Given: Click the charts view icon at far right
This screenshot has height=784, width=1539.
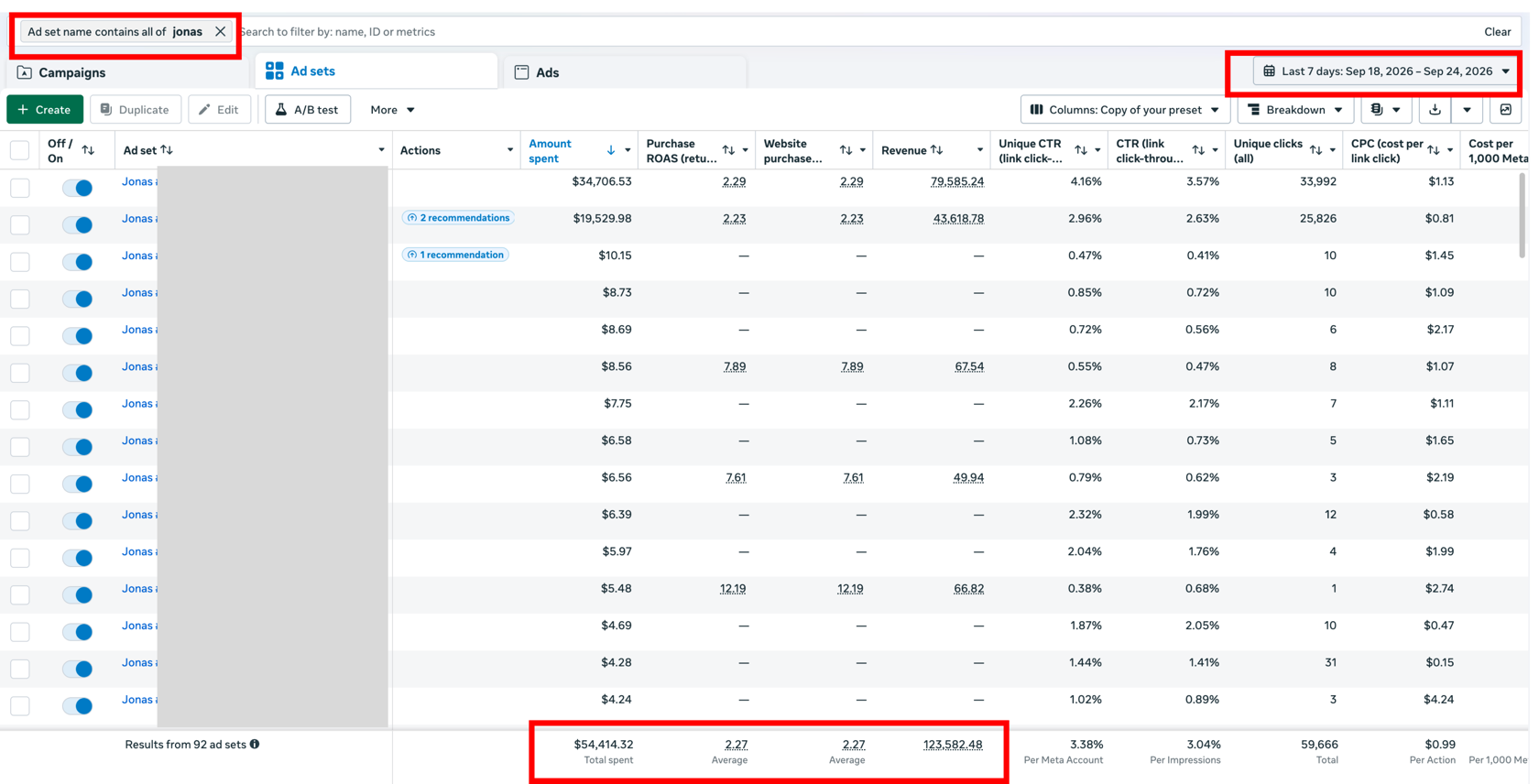Looking at the screenshot, I should [1505, 109].
